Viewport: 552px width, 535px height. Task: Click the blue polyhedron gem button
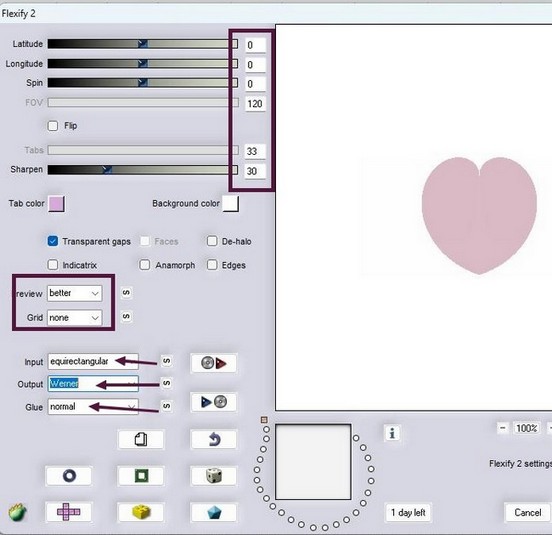[213, 512]
